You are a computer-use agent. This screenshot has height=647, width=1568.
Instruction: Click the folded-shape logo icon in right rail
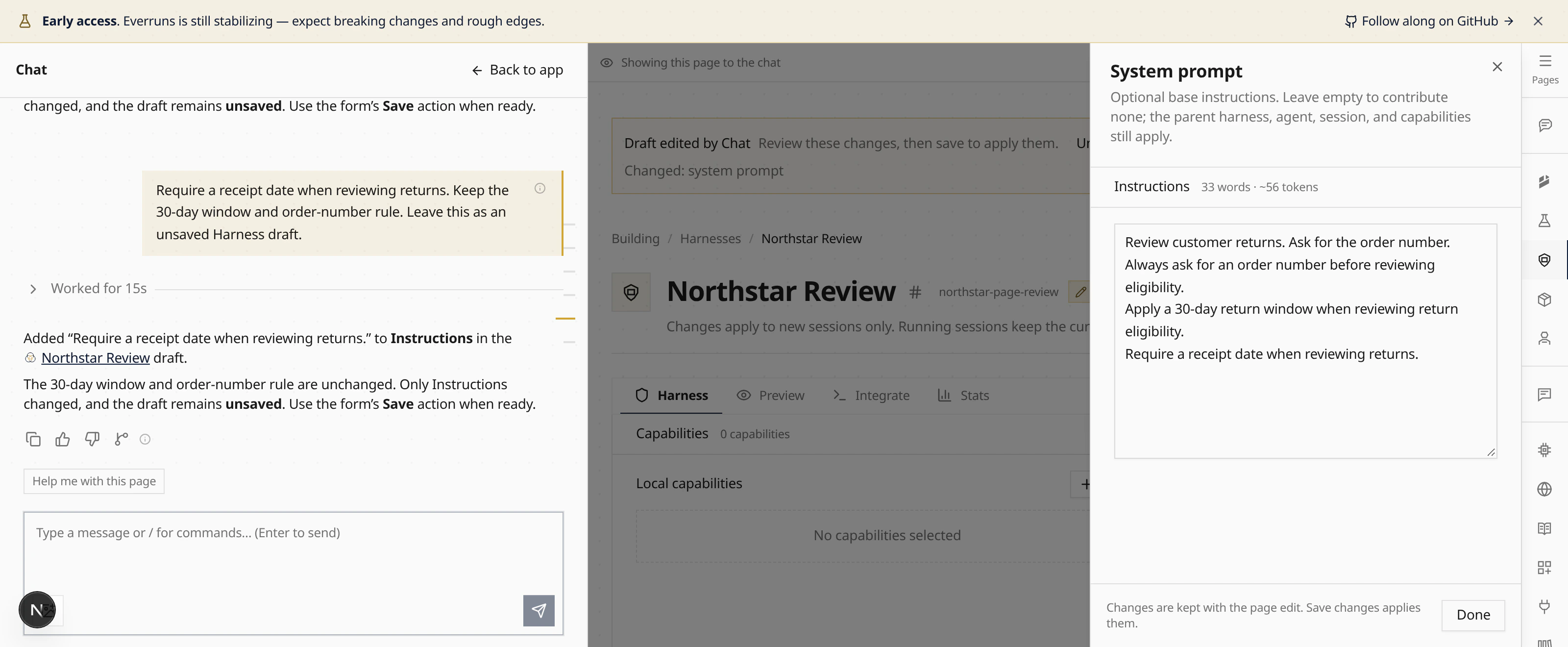point(1544,181)
